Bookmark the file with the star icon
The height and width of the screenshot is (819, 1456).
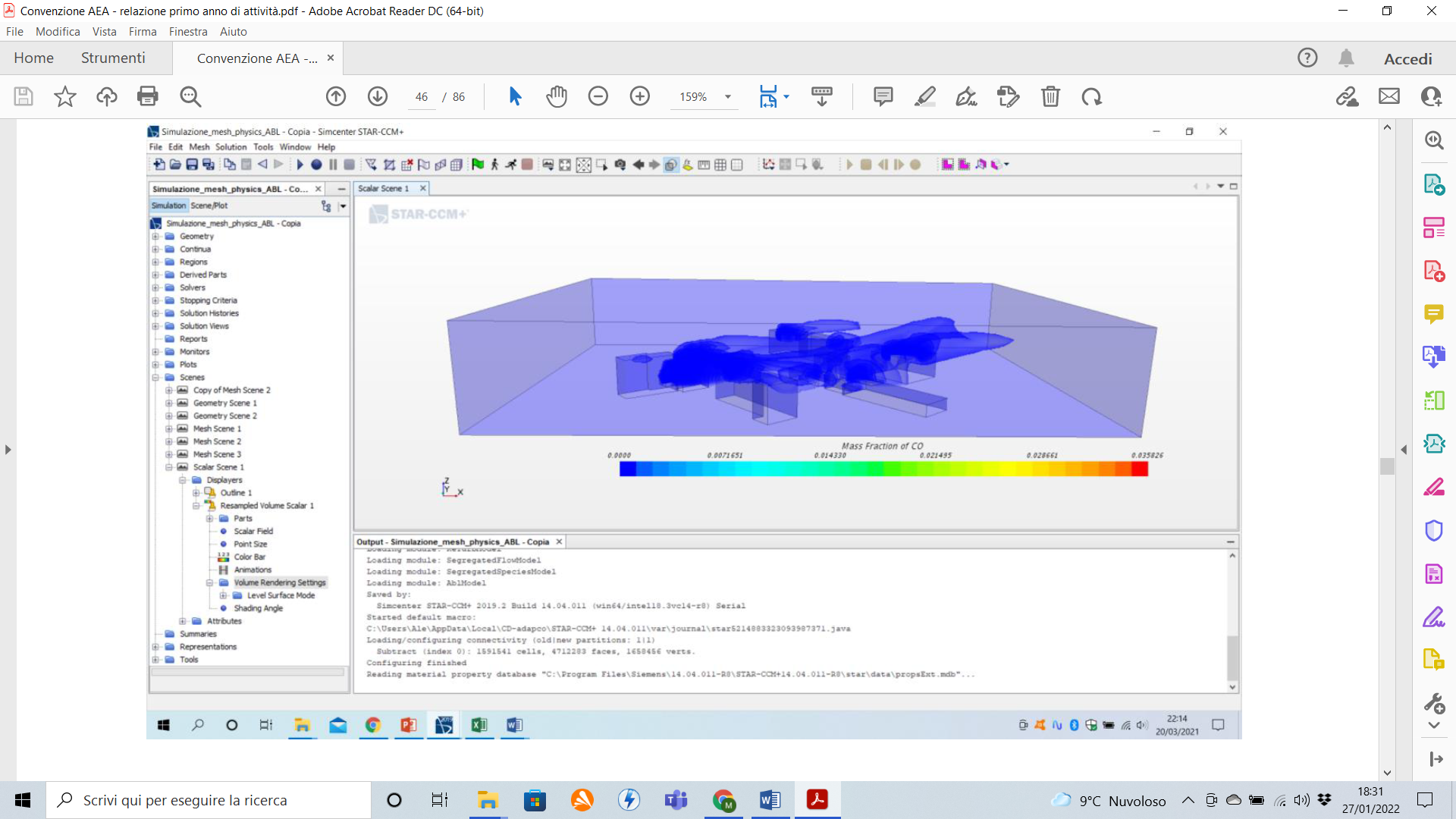65,96
